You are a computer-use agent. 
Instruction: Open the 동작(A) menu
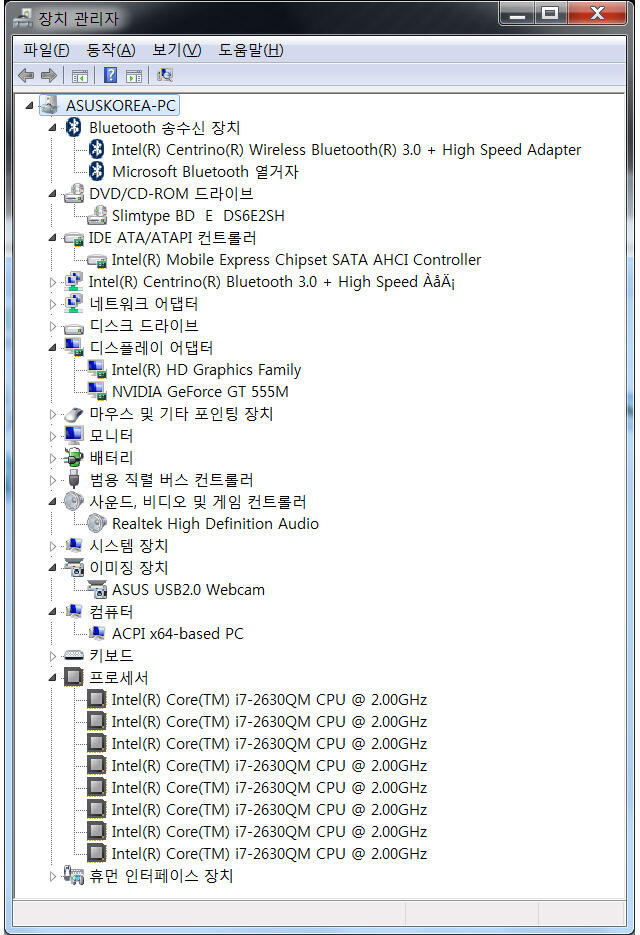tap(111, 50)
